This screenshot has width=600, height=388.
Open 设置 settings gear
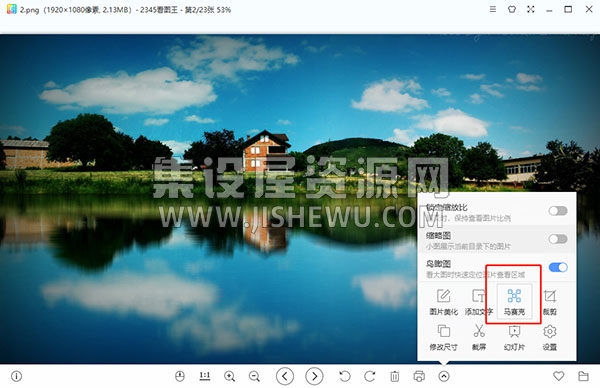(x=549, y=337)
